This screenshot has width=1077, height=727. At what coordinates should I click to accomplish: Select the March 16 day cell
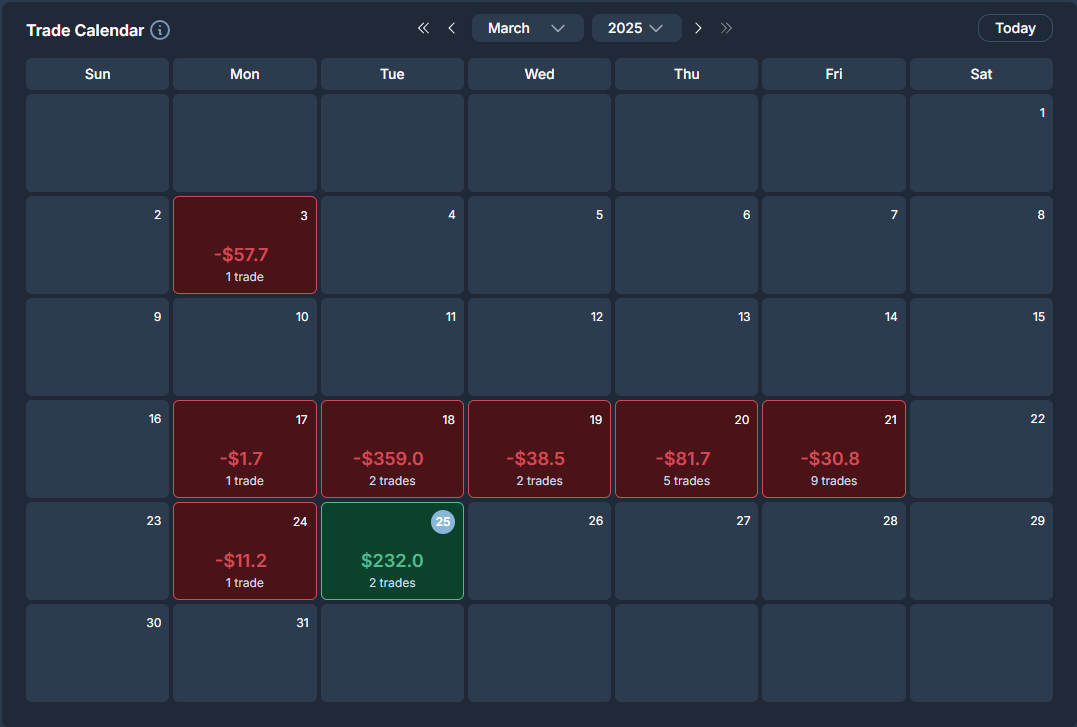click(x=98, y=449)
